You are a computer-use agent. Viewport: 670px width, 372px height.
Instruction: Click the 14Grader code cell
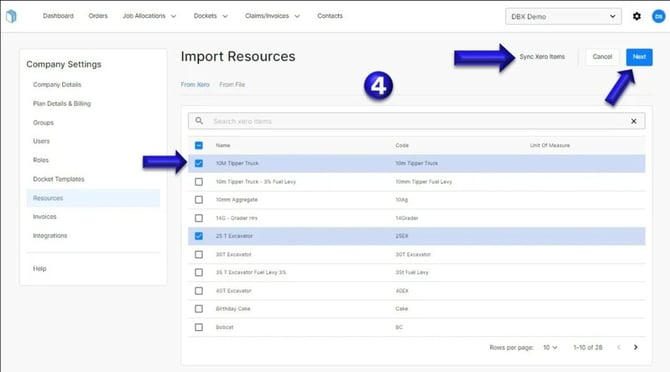(x=406, y=218)
